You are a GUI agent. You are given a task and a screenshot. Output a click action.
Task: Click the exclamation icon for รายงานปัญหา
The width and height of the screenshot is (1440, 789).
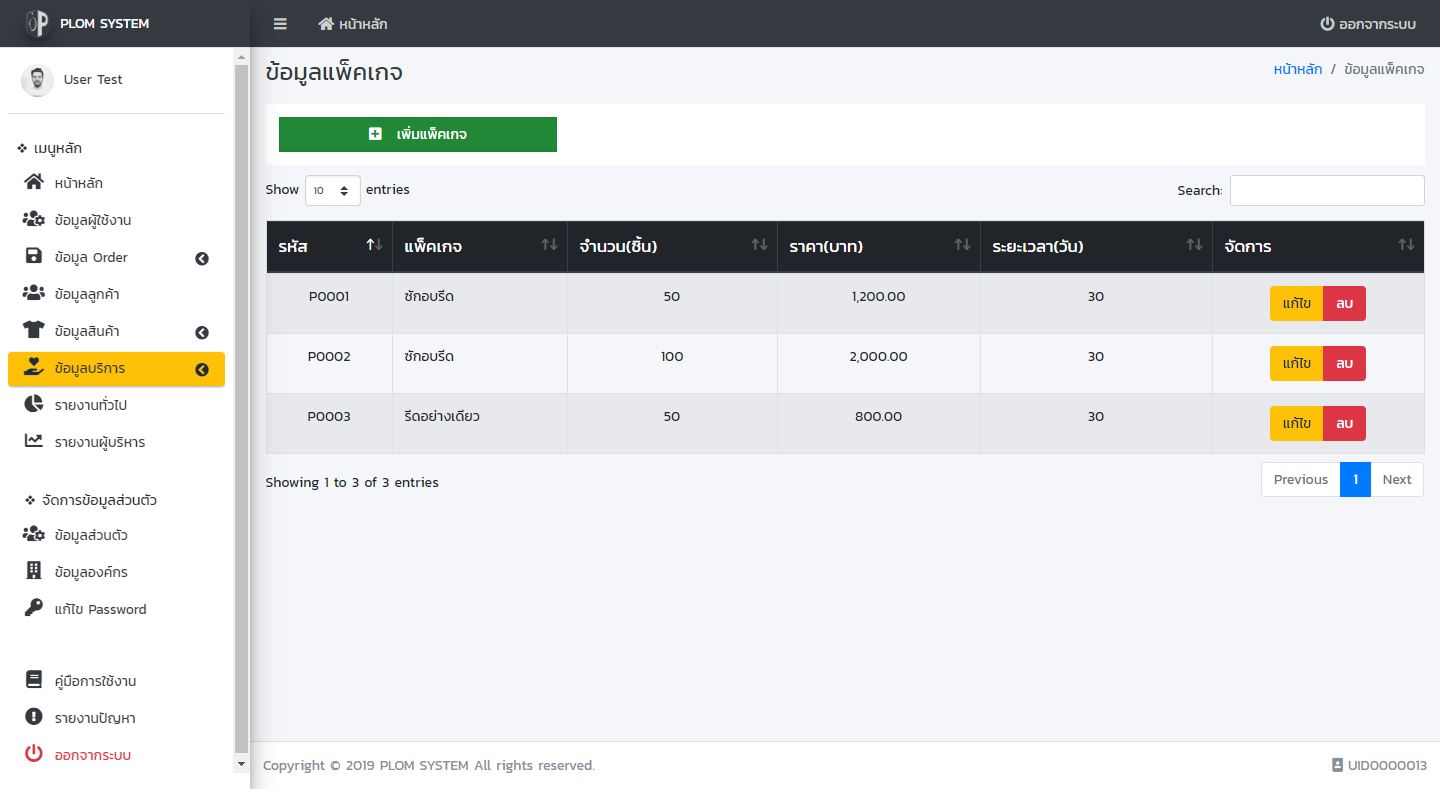34,717
